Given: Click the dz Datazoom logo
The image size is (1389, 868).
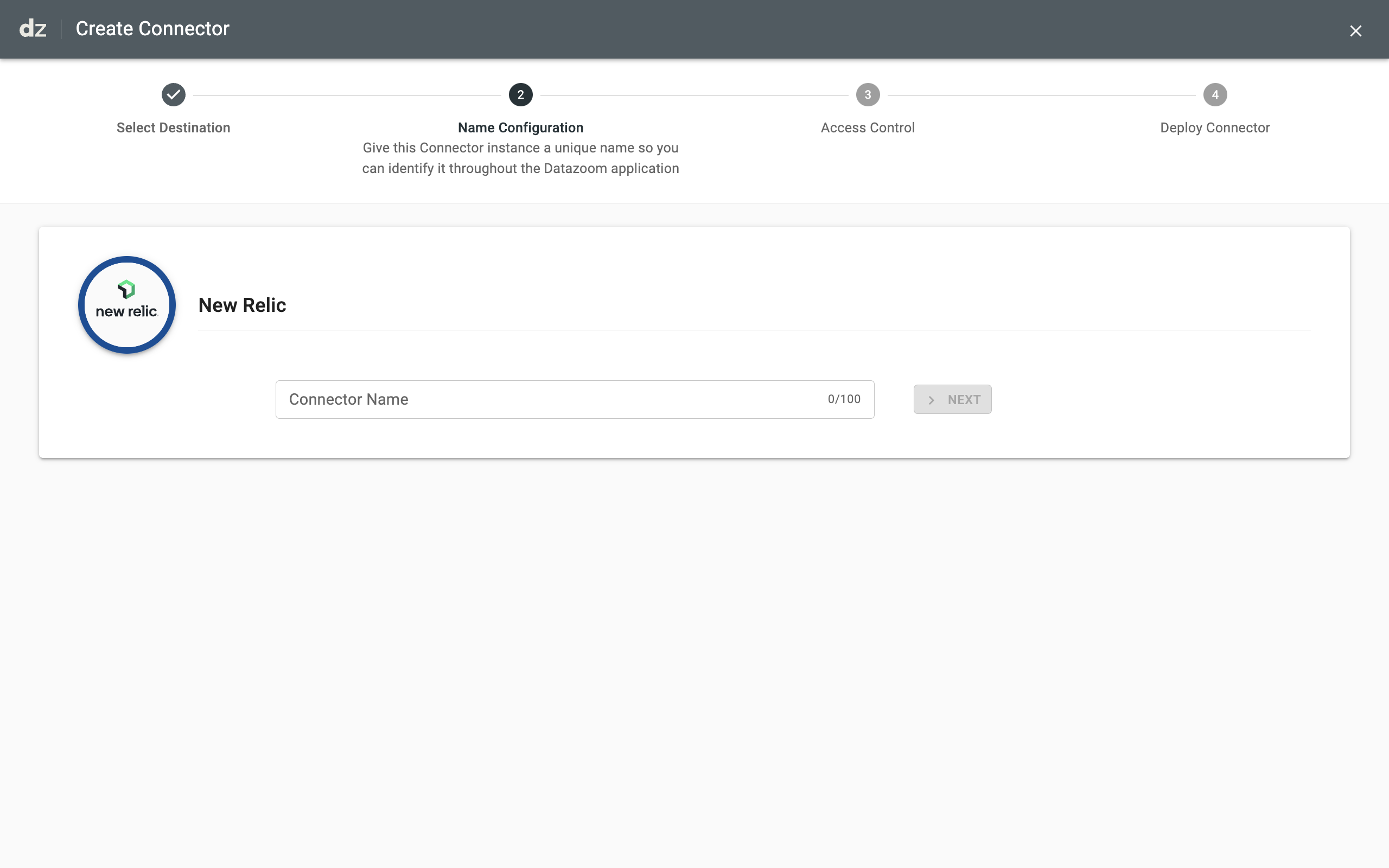Looking at the screenshot, I should point(33,29).
